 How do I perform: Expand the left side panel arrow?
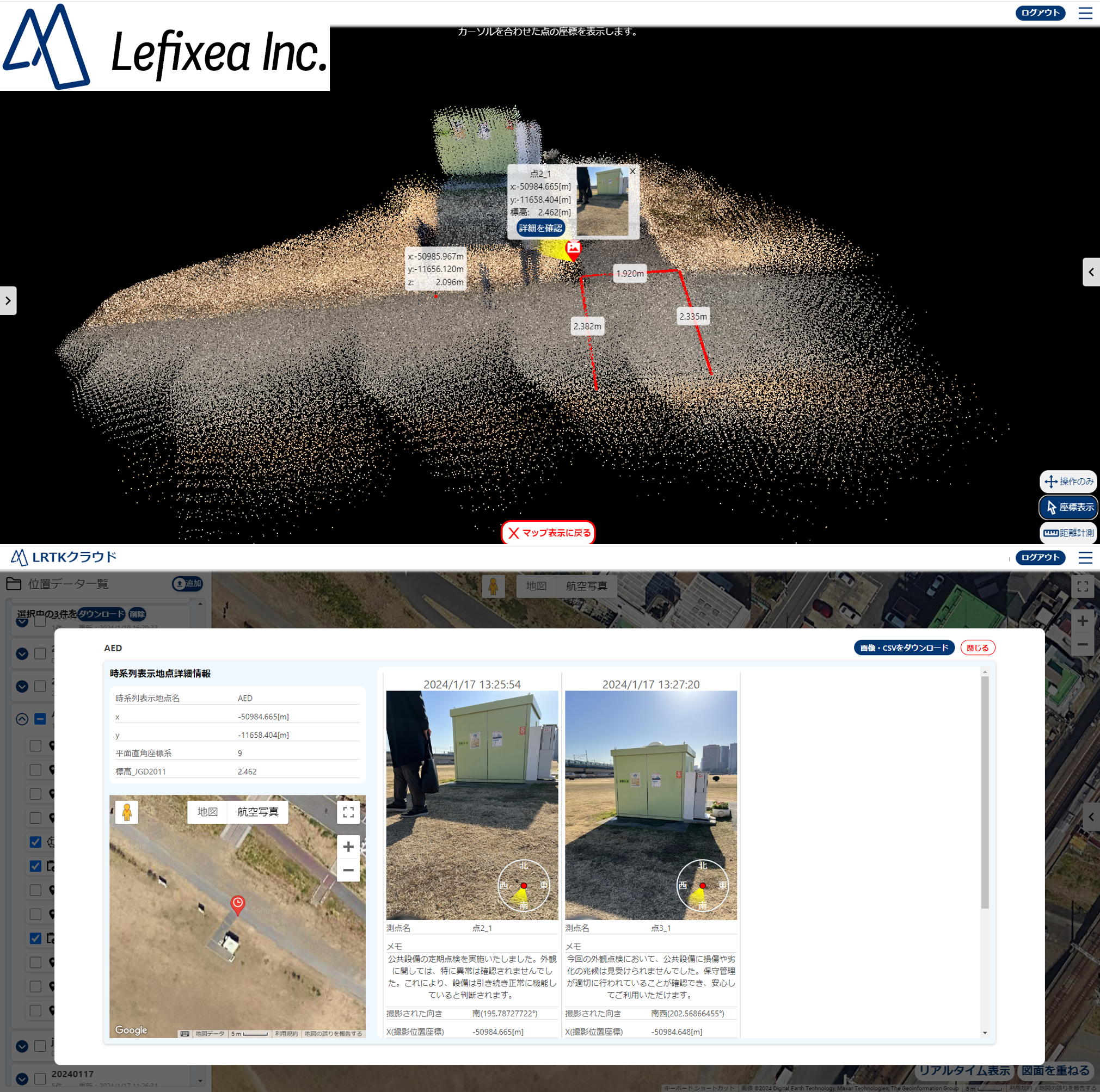(x=8, y=300)
